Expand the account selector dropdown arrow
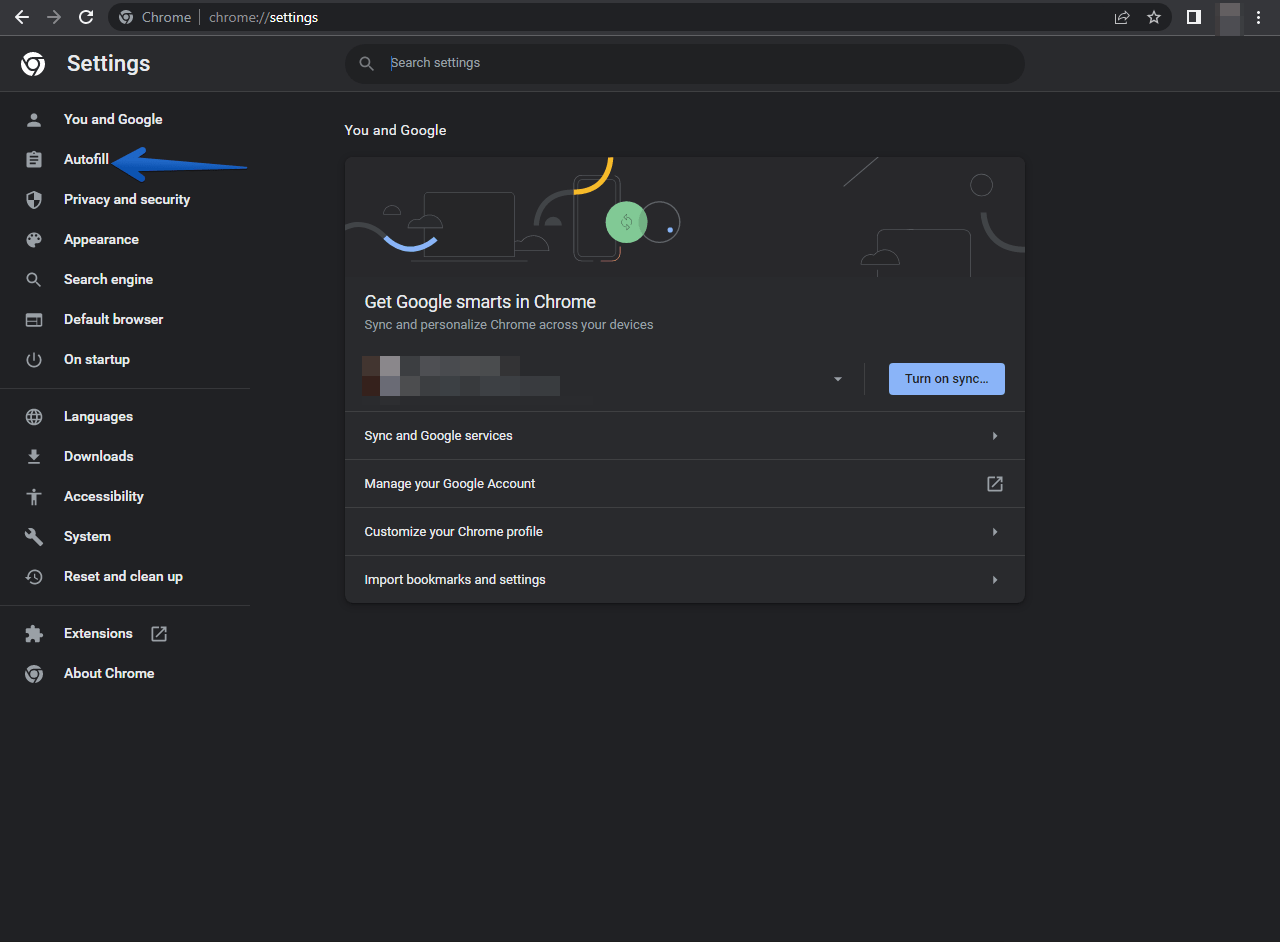1280x942 pixels. pyautogui.click(x=838, y=380)
